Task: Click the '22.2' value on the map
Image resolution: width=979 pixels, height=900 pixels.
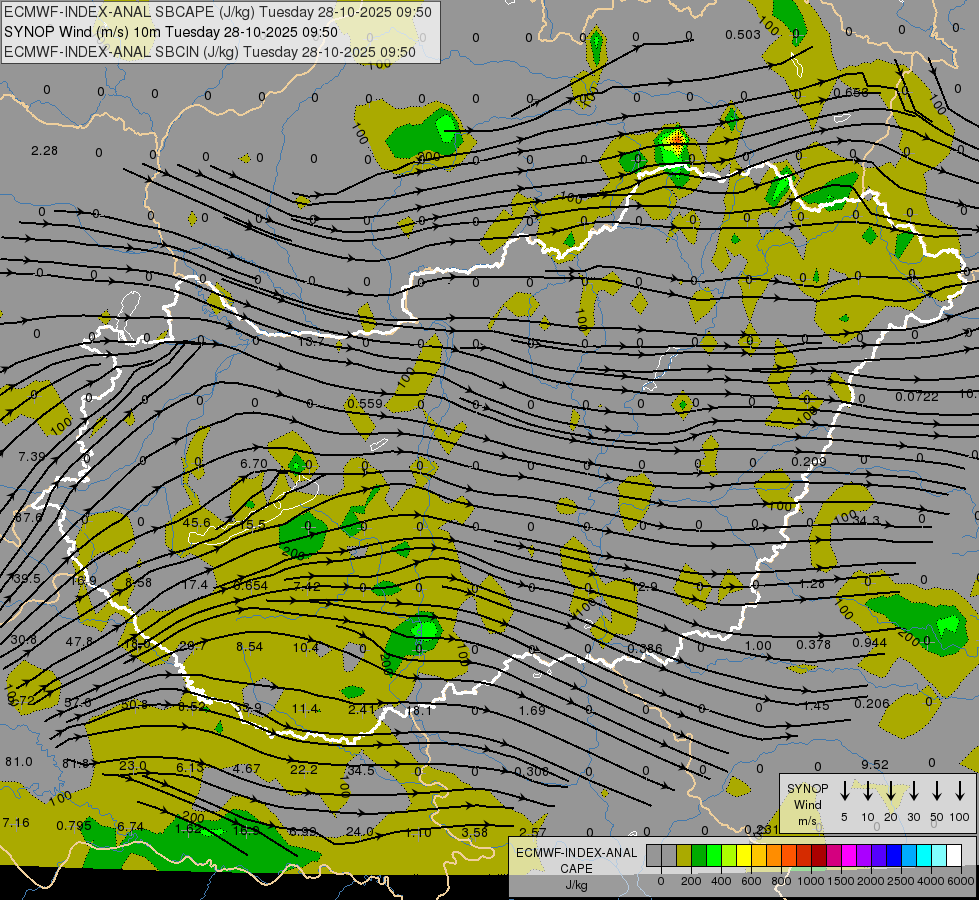Action: [x=304, y=769]
